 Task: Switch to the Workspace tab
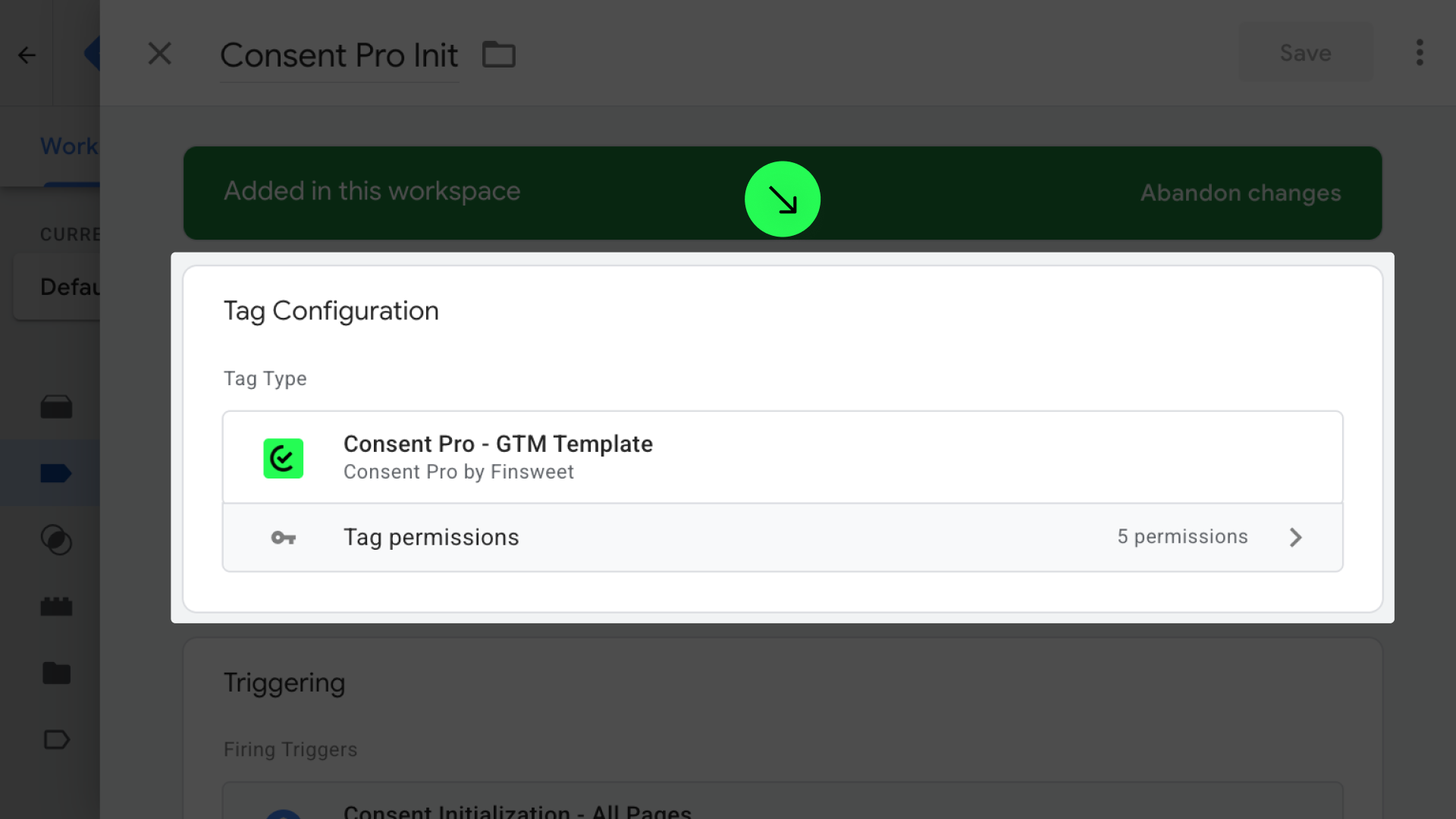point(68,146)
